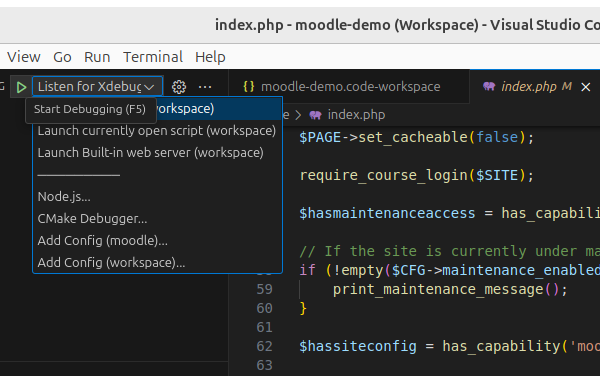Click the print_maintenance_message() code line

(x=450, y=289)
